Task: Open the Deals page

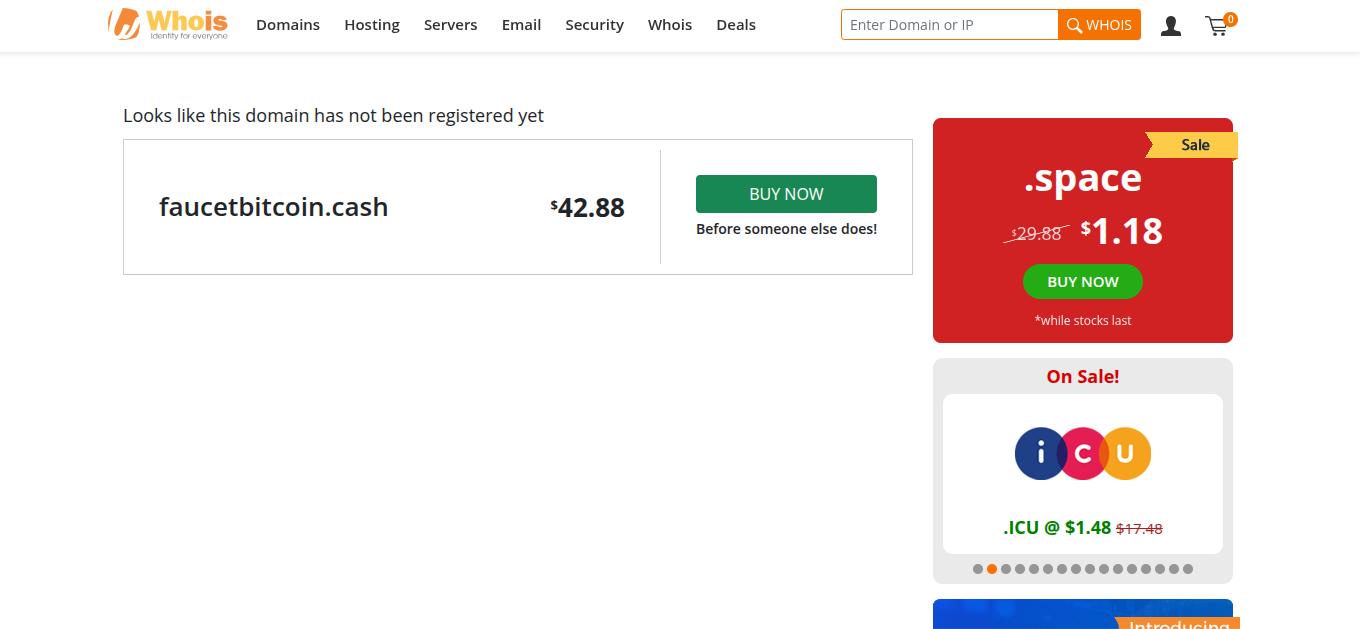Action: tap(736, 25)
